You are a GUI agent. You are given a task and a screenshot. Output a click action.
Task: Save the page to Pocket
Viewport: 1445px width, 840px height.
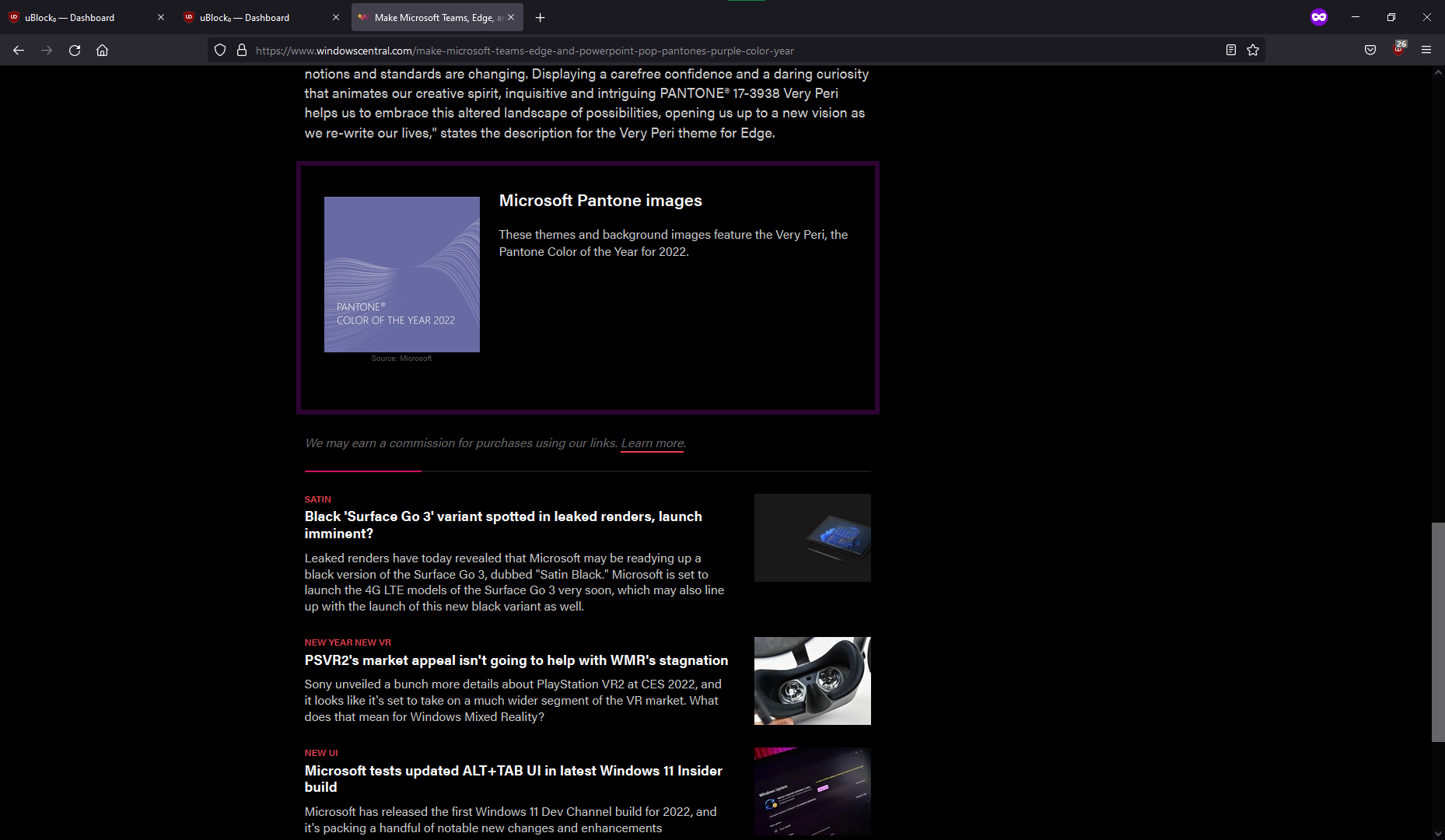tap(1370, 50)
